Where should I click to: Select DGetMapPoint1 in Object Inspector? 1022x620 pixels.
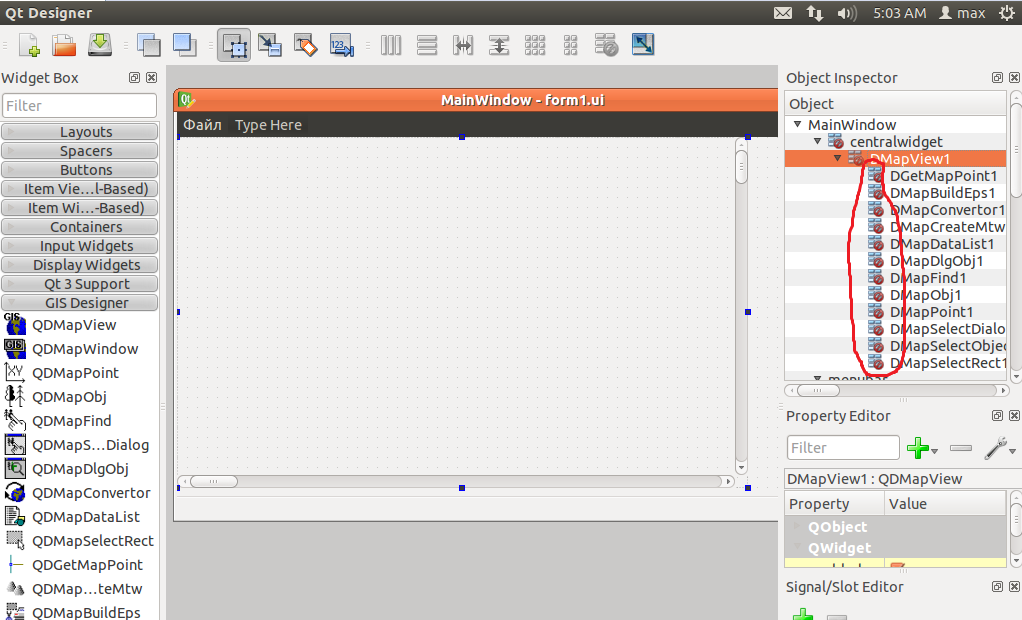coord(943,176)
